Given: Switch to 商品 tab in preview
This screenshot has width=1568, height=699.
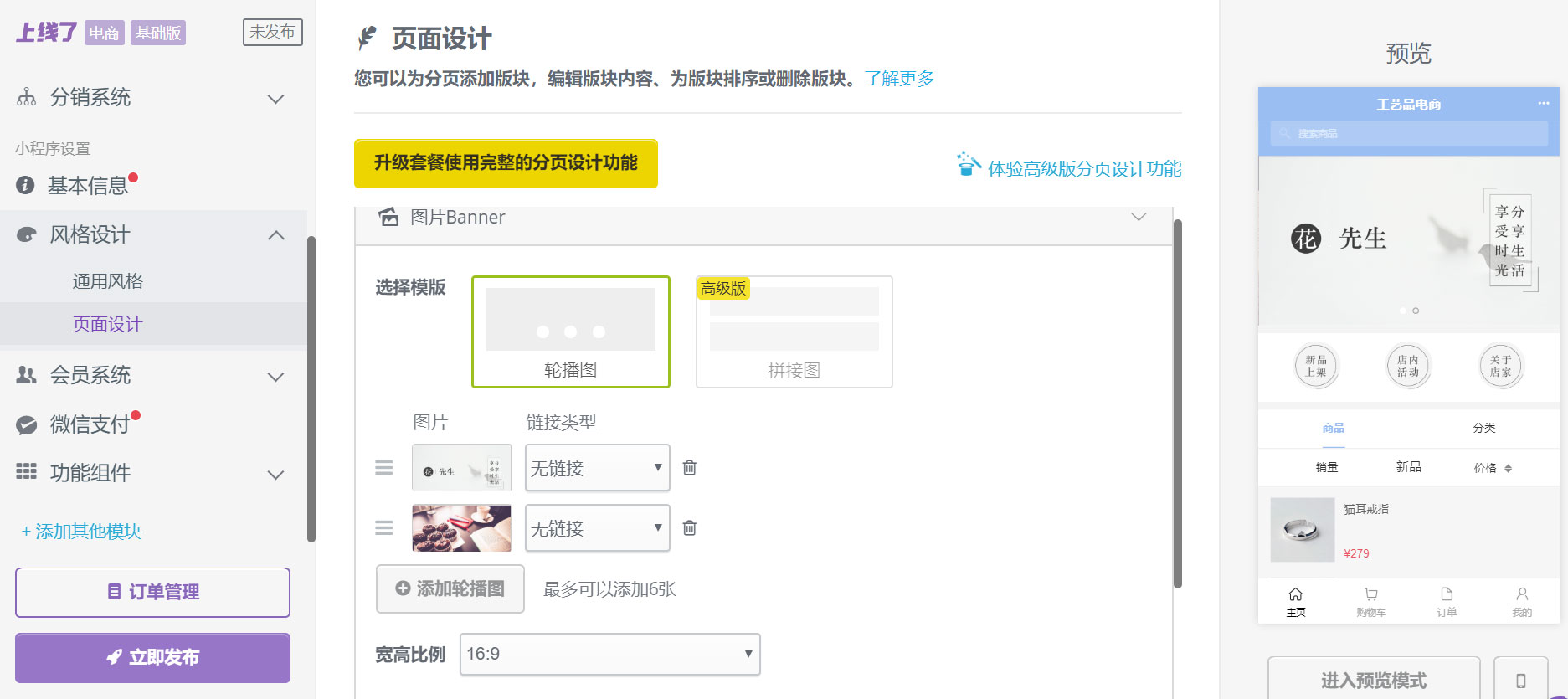Looking at the screenshot, I should point(1334,428).
